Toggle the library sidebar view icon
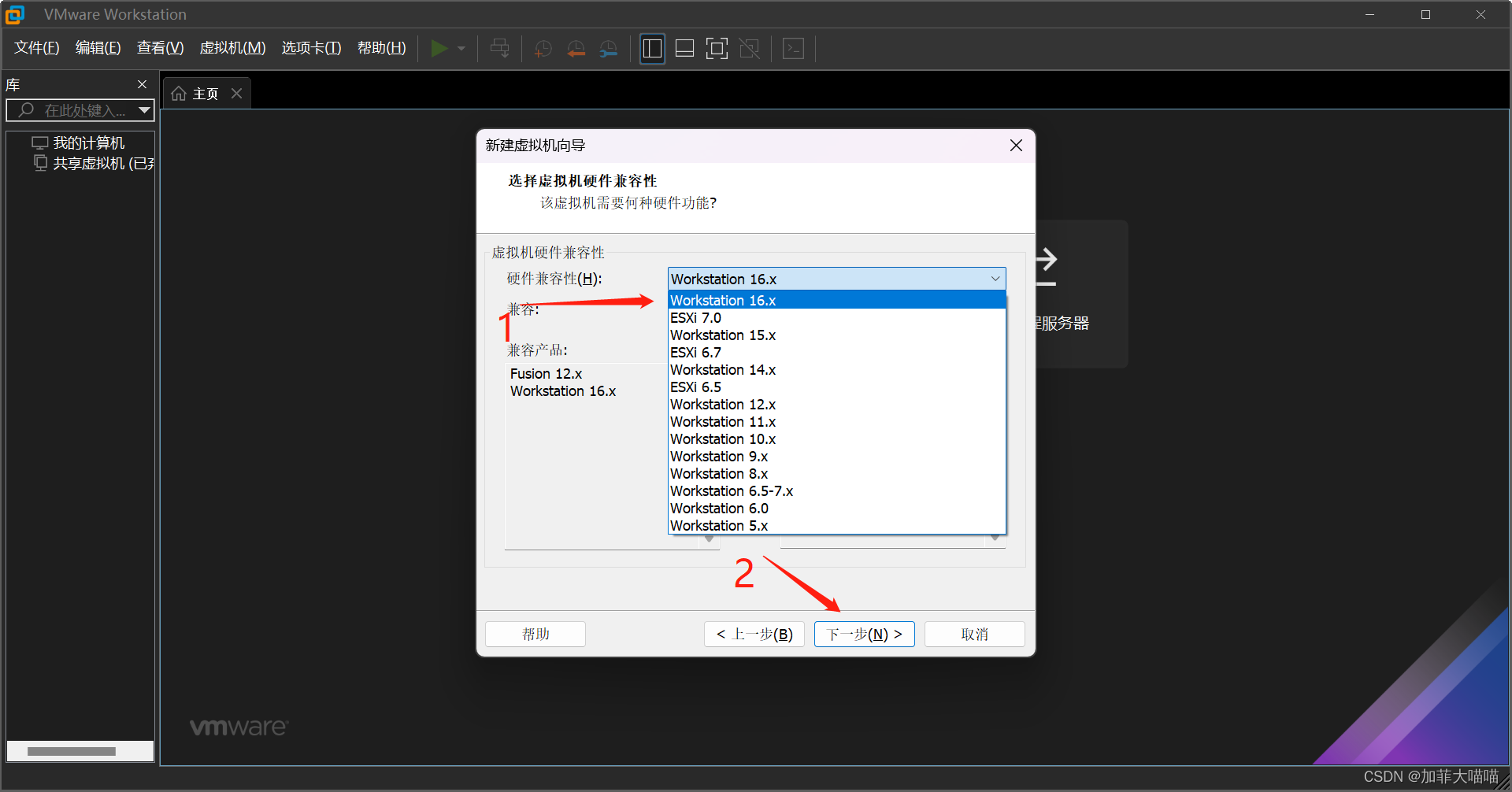Screen dimensions: 1512x792 [x=652, y=49]
